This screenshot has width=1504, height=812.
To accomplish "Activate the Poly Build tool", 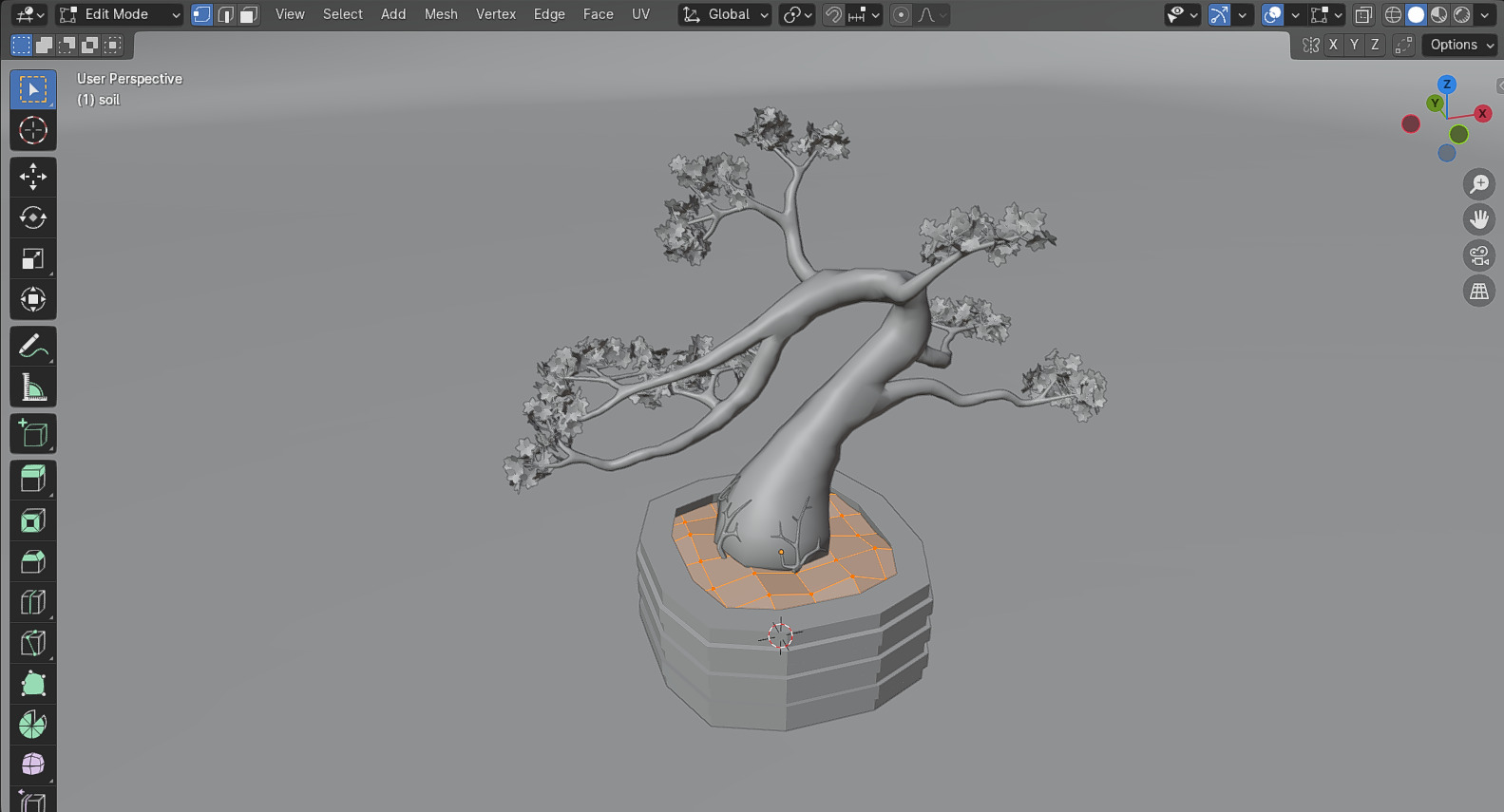I will tap(33, 684).
